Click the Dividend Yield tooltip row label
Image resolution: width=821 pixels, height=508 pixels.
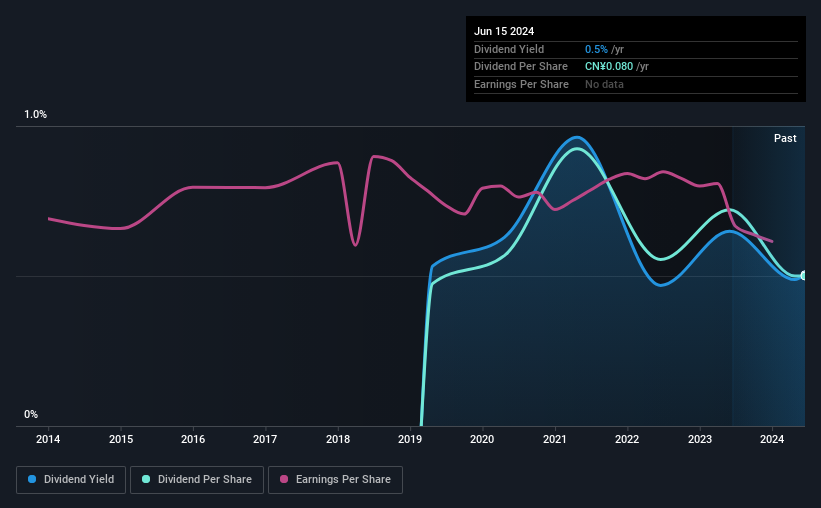(x=509, y=49)
